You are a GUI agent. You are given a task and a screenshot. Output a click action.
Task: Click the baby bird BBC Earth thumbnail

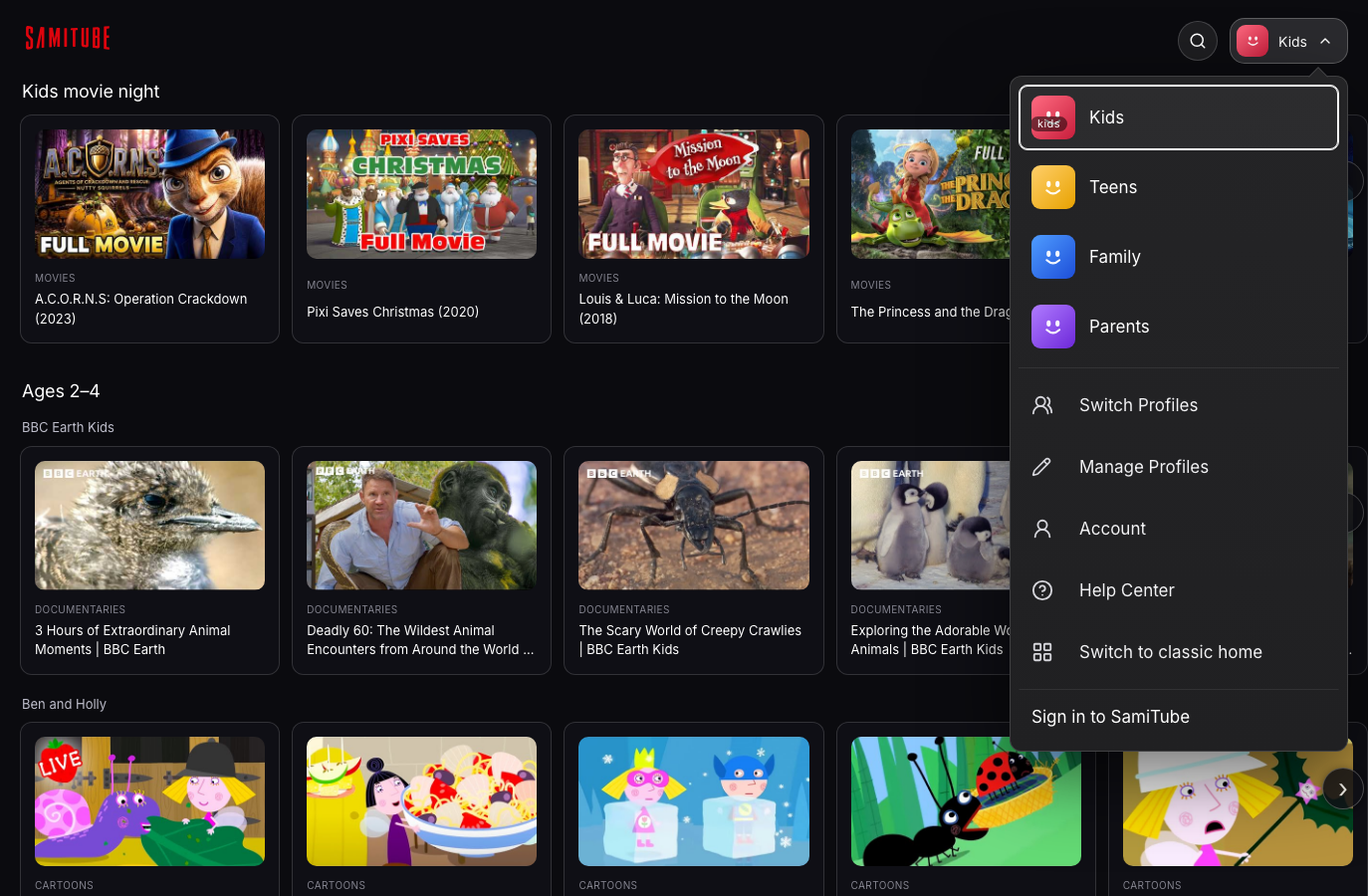(x=150, y=526)
